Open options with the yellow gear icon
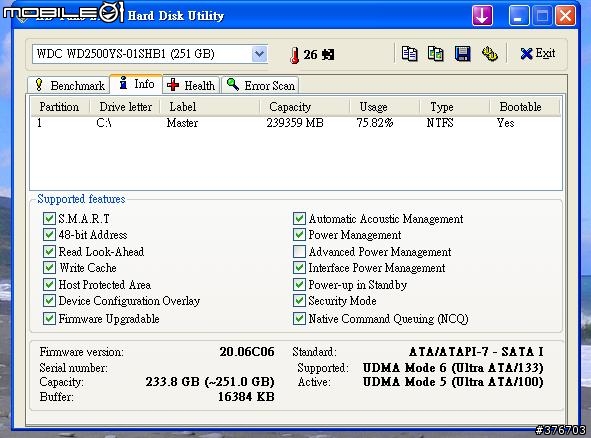591x438 pixels. point(490,54)
